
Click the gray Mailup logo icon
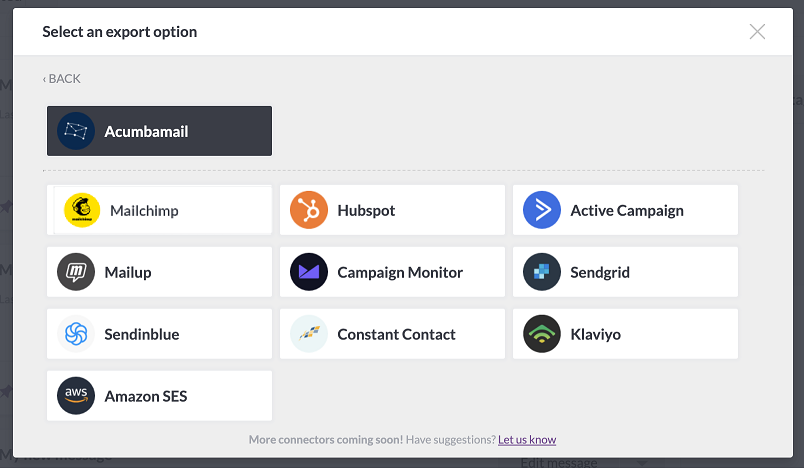tap(76, 272)
